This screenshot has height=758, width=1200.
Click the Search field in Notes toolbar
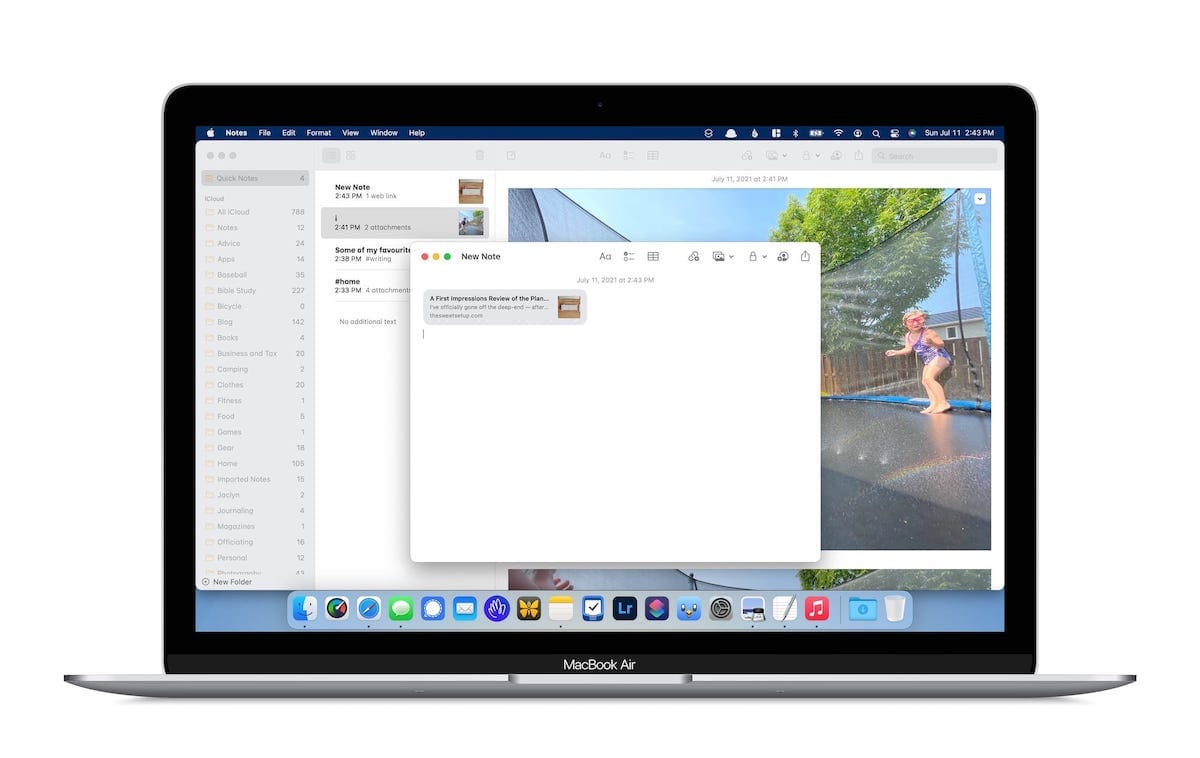click(934, 156)
